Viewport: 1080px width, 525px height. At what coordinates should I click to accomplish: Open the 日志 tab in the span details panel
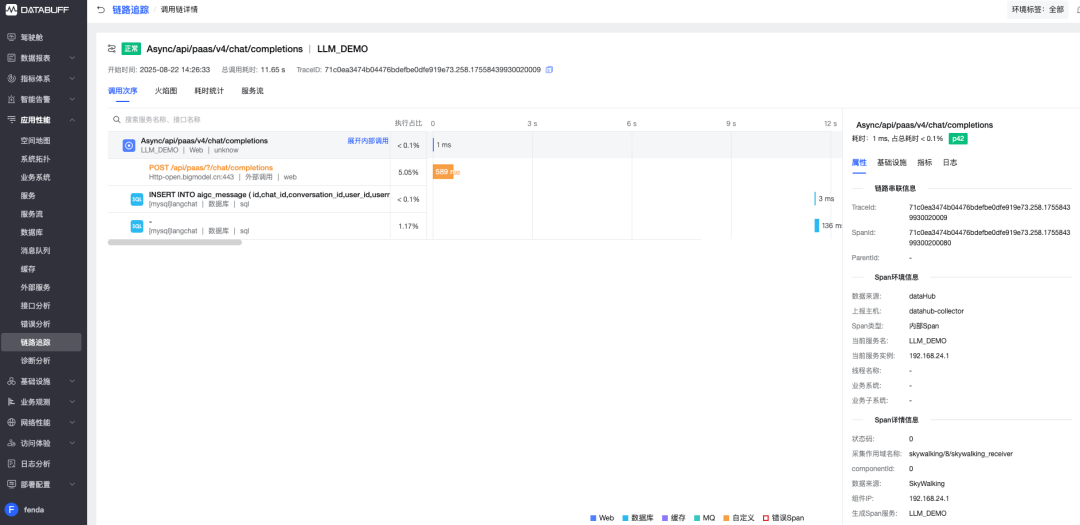tap(949, 162)
